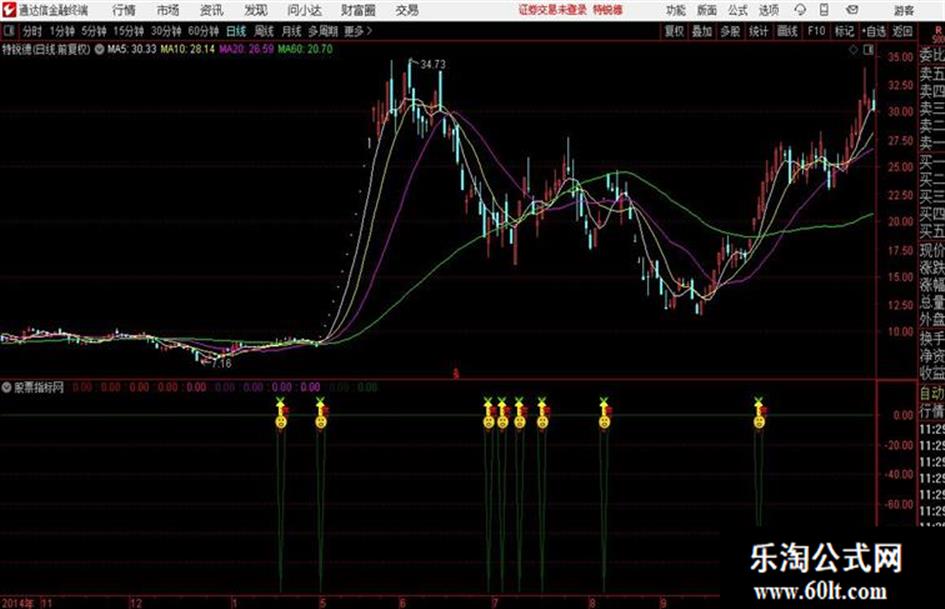The width and height of the screenshot is (945, 609).
Task: Switch to the 30分钟 period tab
Action: point(166,31)
